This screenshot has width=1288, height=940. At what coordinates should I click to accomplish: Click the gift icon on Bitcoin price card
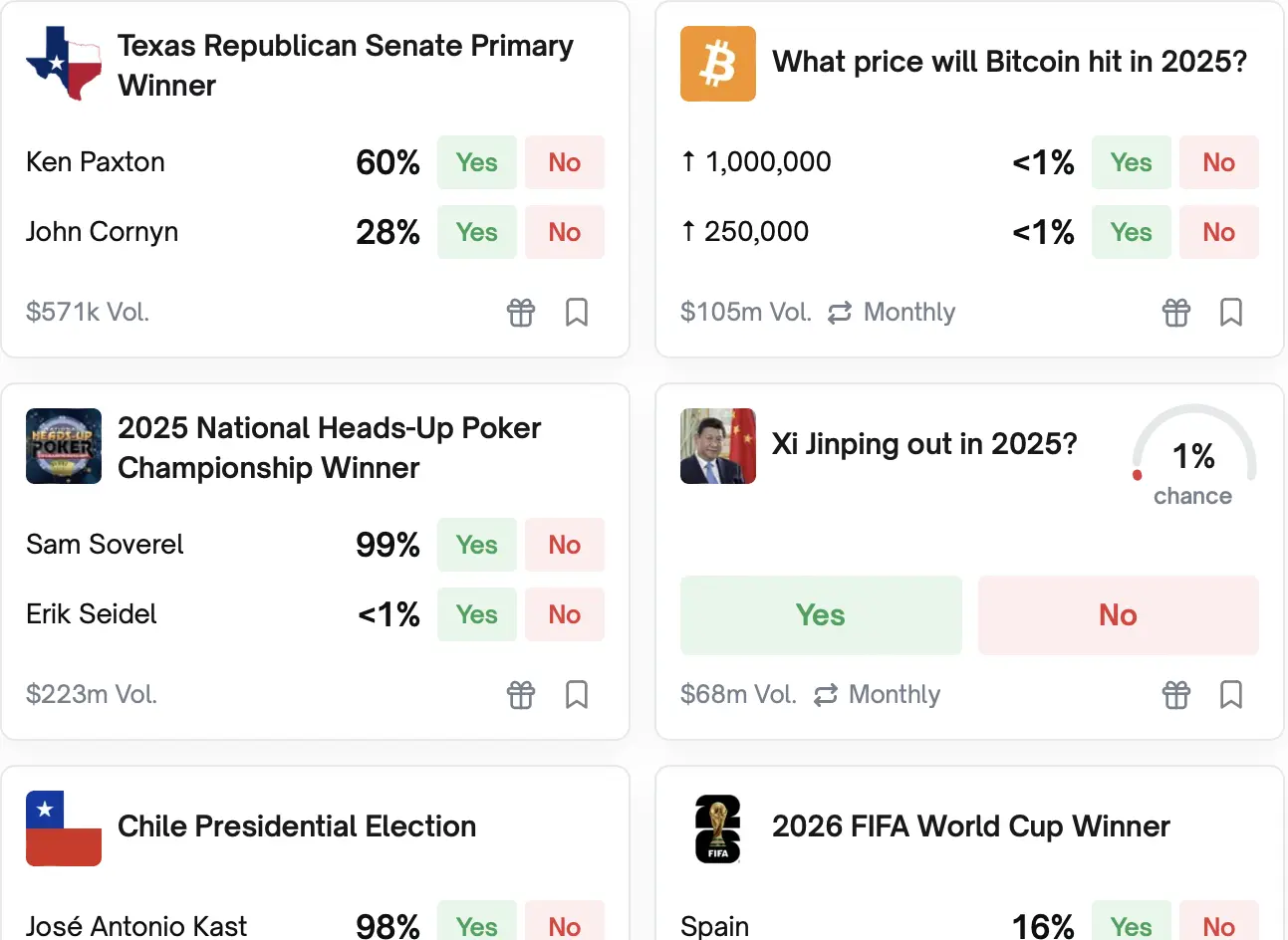(x=1175, y=312)
